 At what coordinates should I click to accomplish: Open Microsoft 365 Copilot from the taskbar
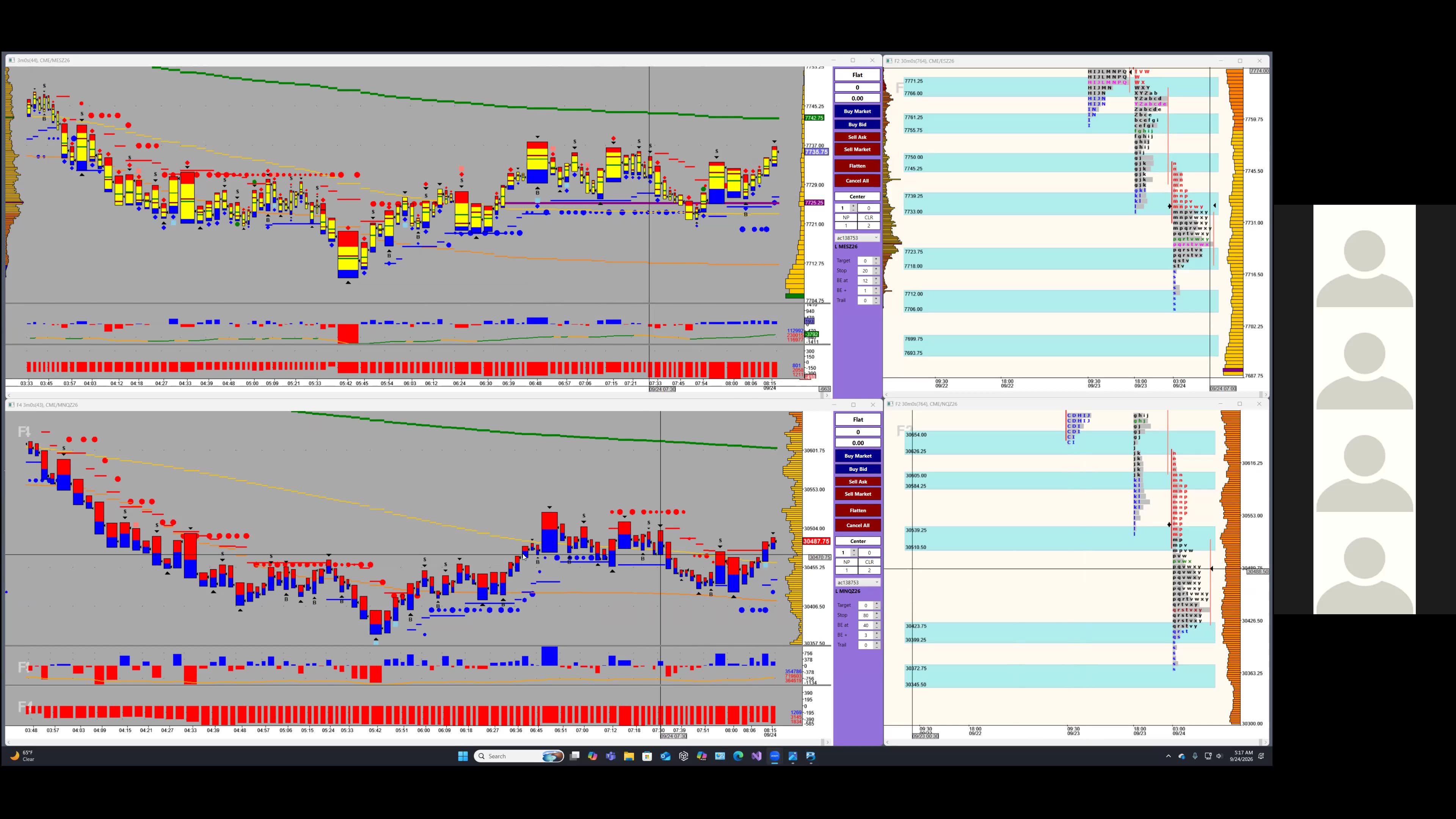click(x=701, y=756)
